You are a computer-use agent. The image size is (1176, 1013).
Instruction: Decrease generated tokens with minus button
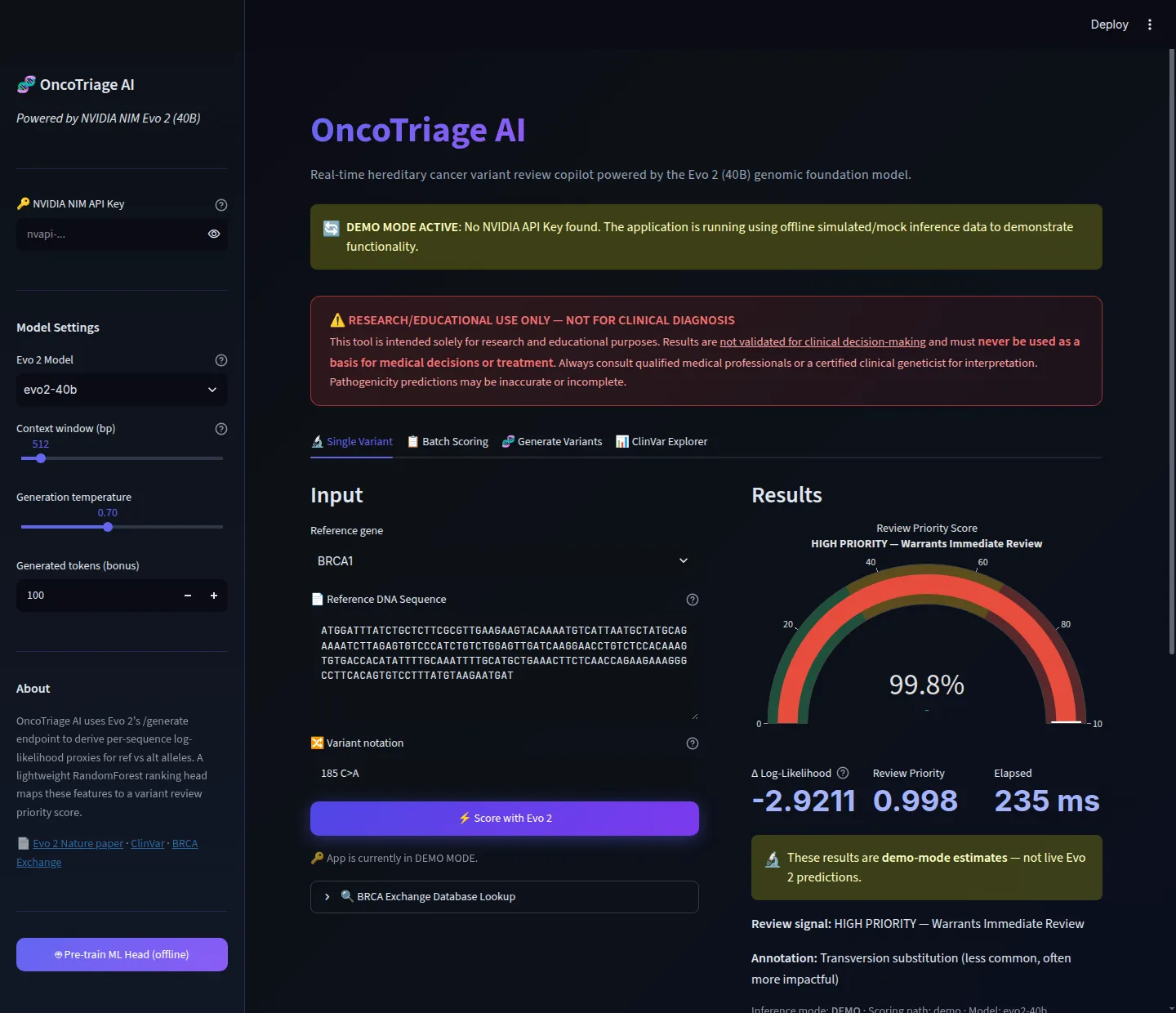coord(188,596)
